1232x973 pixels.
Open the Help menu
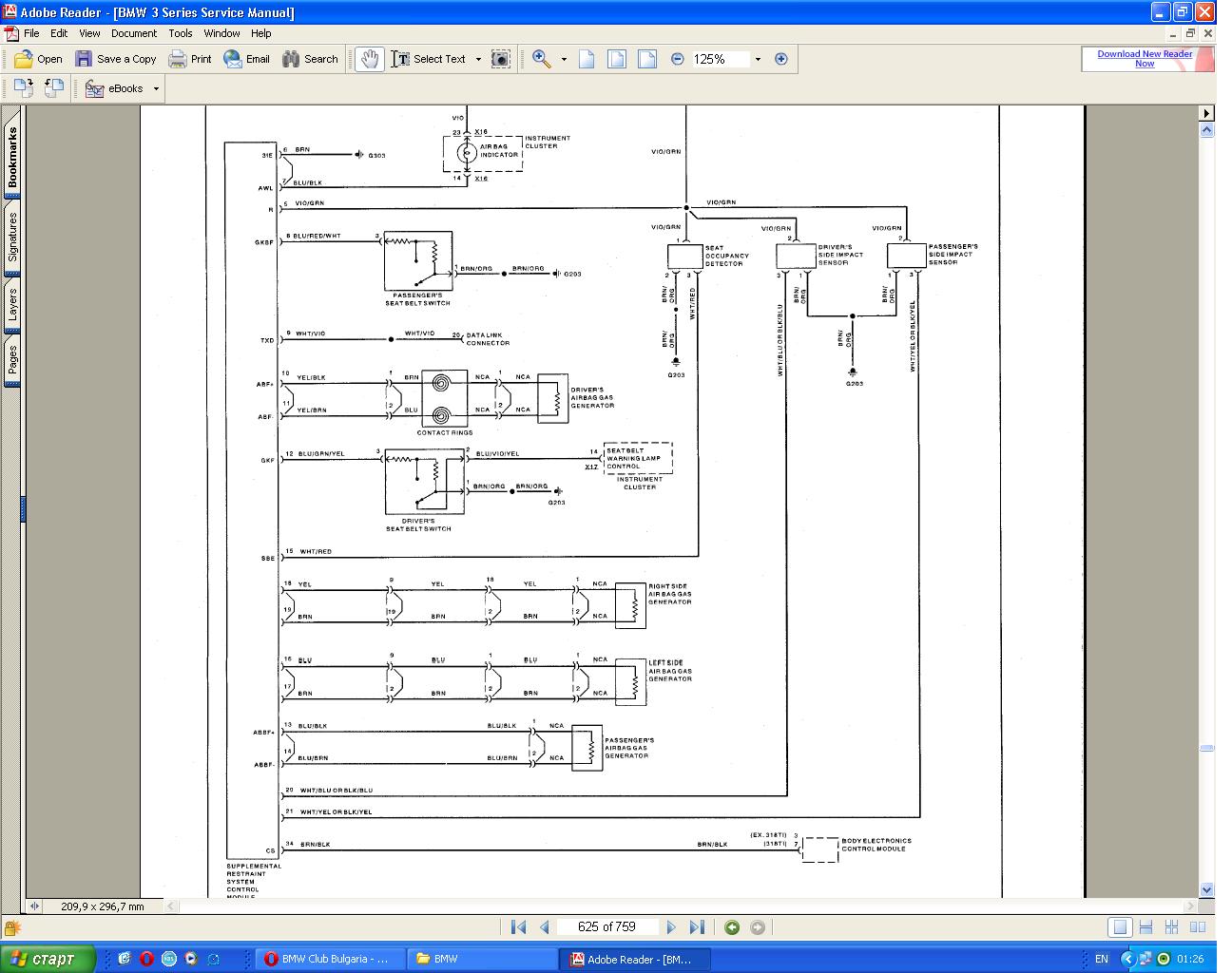pyautogui.click(x=261, y=33)
